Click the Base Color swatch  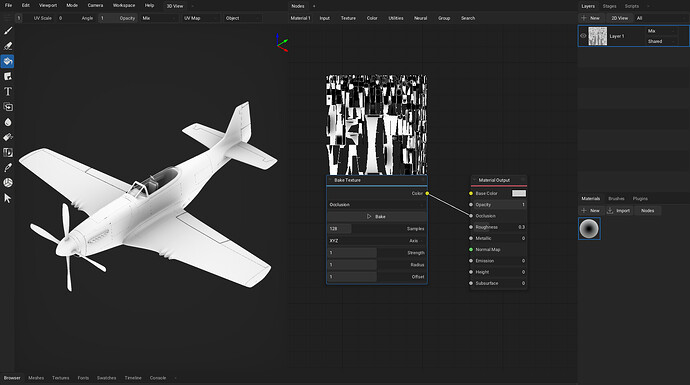click(x=519, y=194)
